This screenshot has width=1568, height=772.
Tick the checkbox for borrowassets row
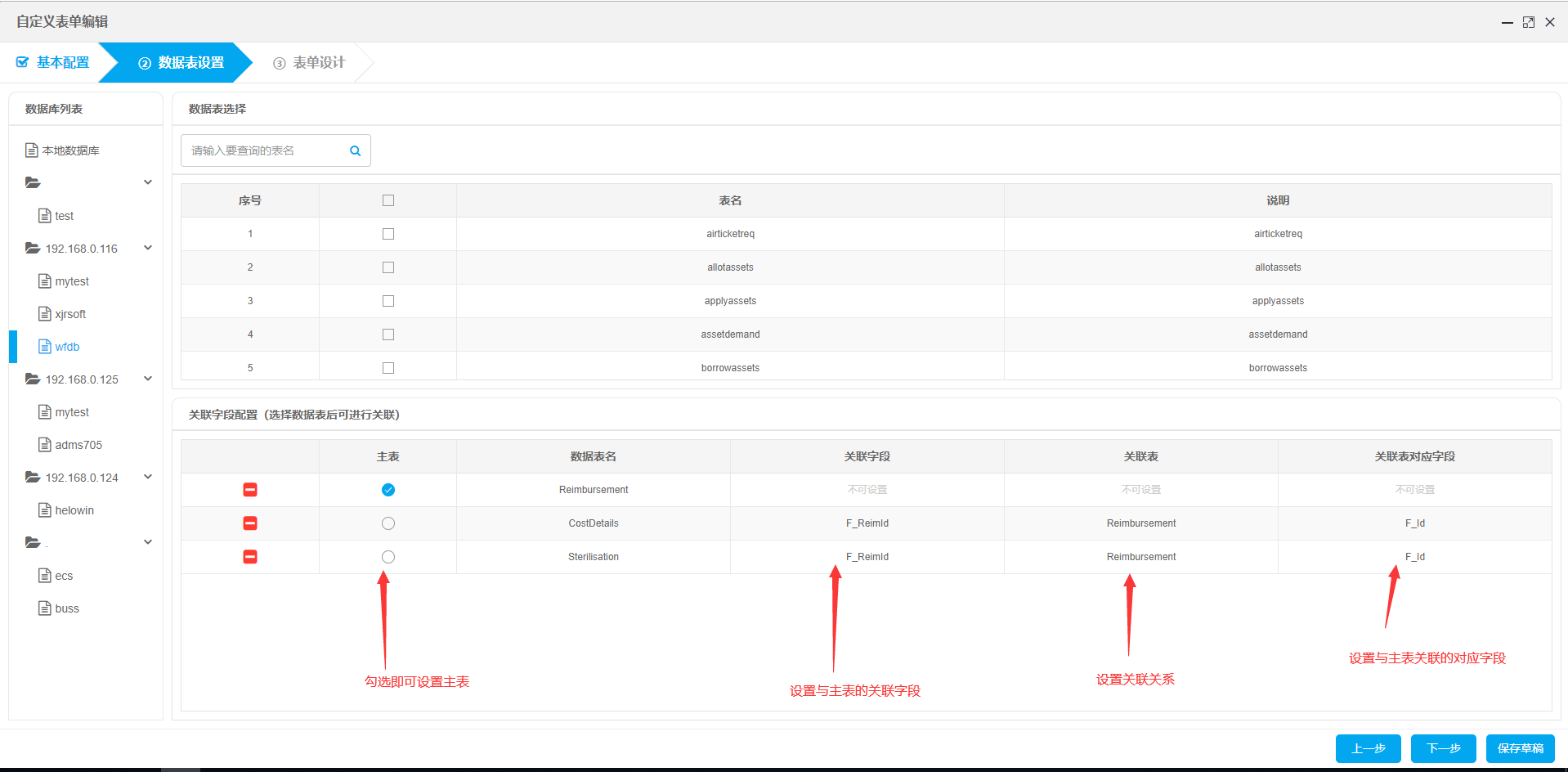click(x=388, y=368)
